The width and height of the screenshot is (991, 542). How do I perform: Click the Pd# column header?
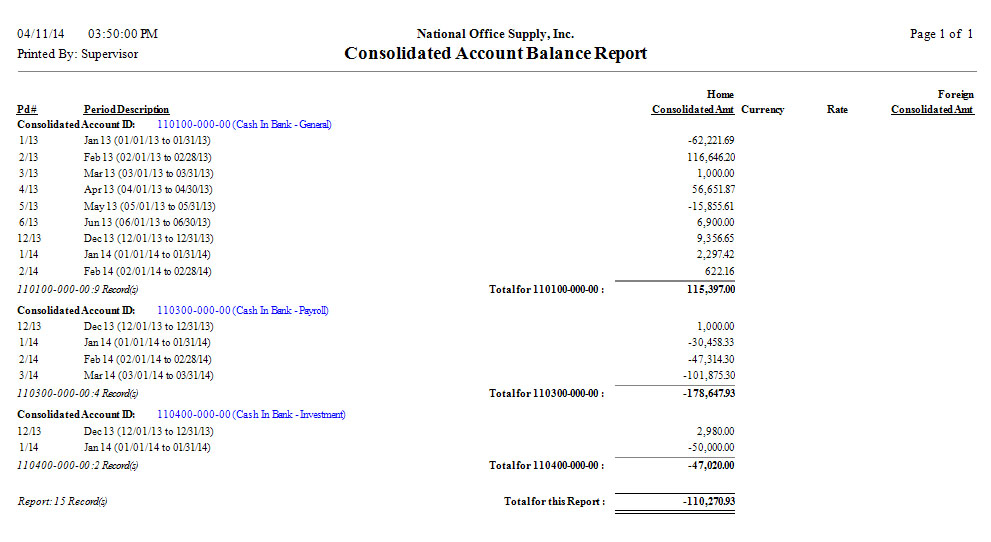pyautogui.click(x=27, y=109)
